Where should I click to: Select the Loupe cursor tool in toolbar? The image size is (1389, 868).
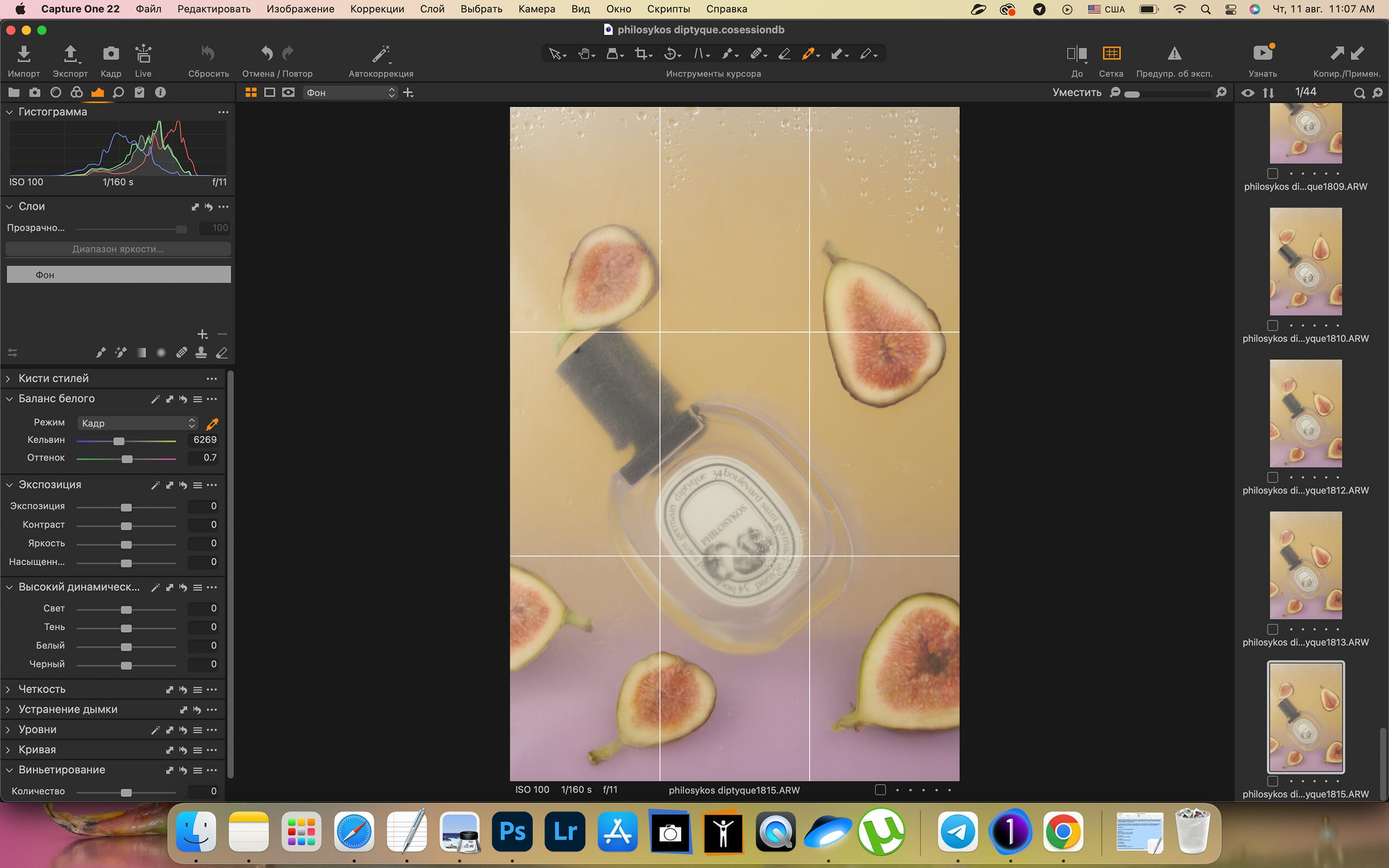click(x=613, y=54)
